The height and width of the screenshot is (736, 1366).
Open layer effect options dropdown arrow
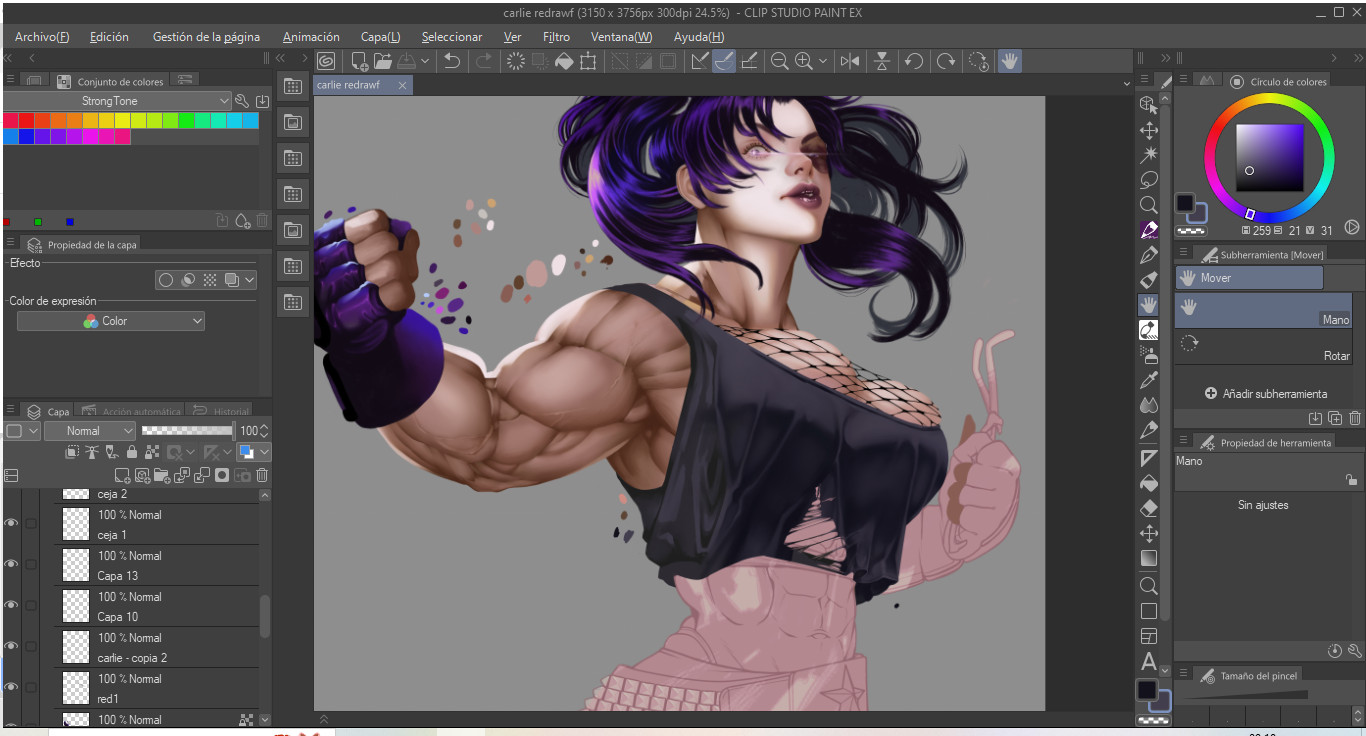(250, 281)
